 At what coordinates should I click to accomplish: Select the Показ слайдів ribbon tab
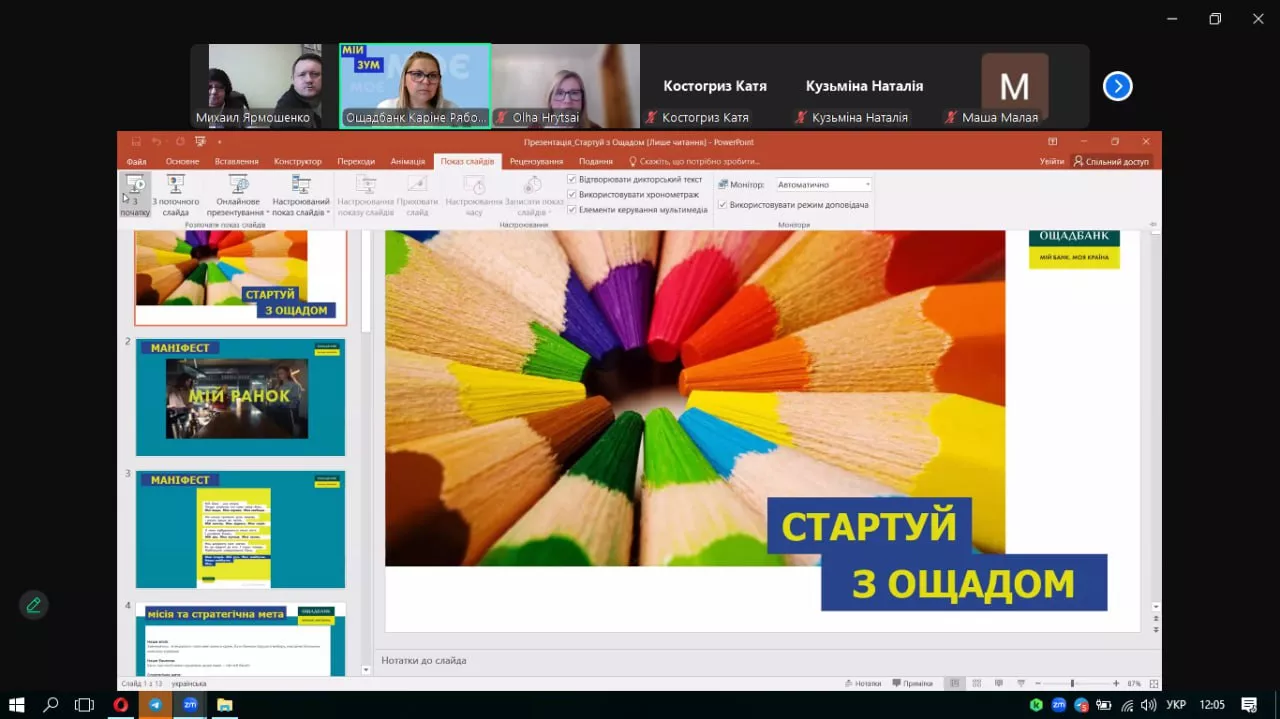coord(468,161)
